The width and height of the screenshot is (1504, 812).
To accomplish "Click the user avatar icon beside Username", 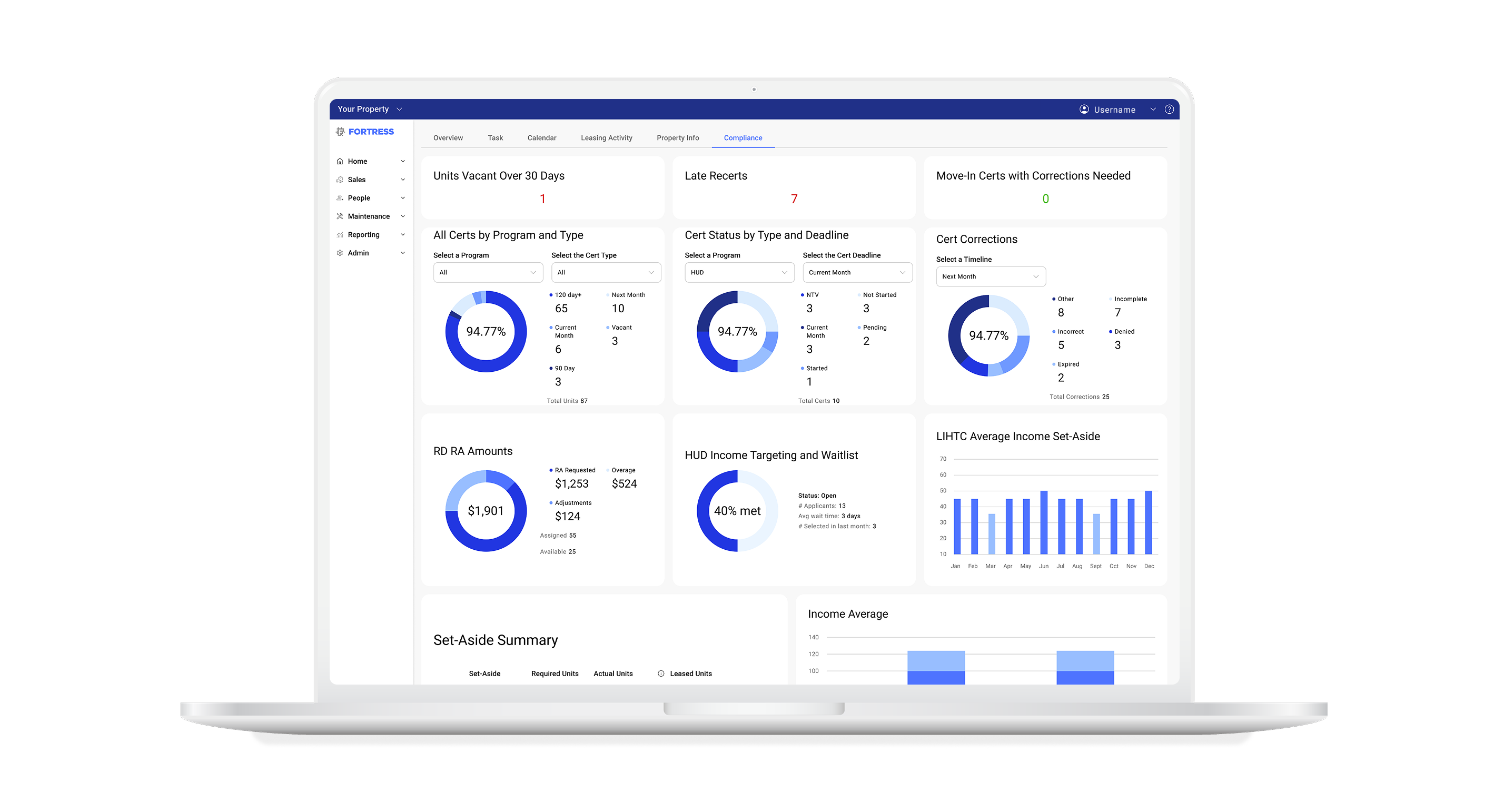I will coord(1084,109).
